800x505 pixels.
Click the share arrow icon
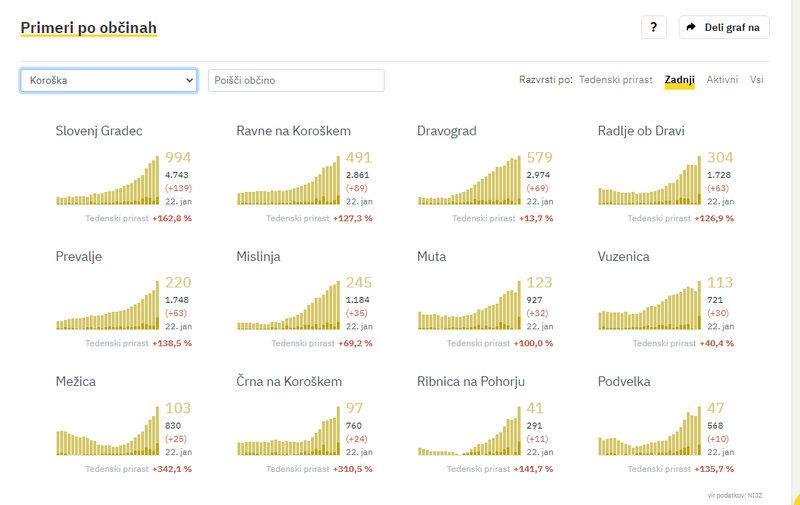692,28
